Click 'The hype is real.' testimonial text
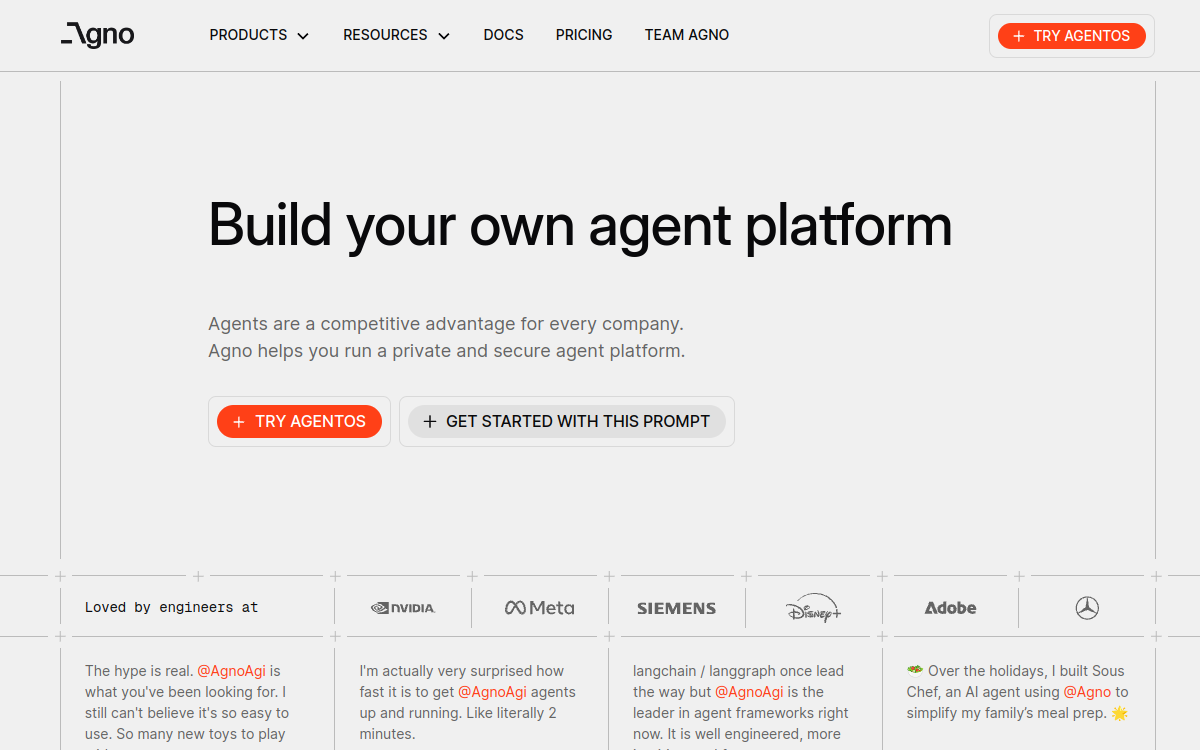Image resolution: width=1200 pixels, height=750 pixels. pyautogui.click(x=139, y=671)
